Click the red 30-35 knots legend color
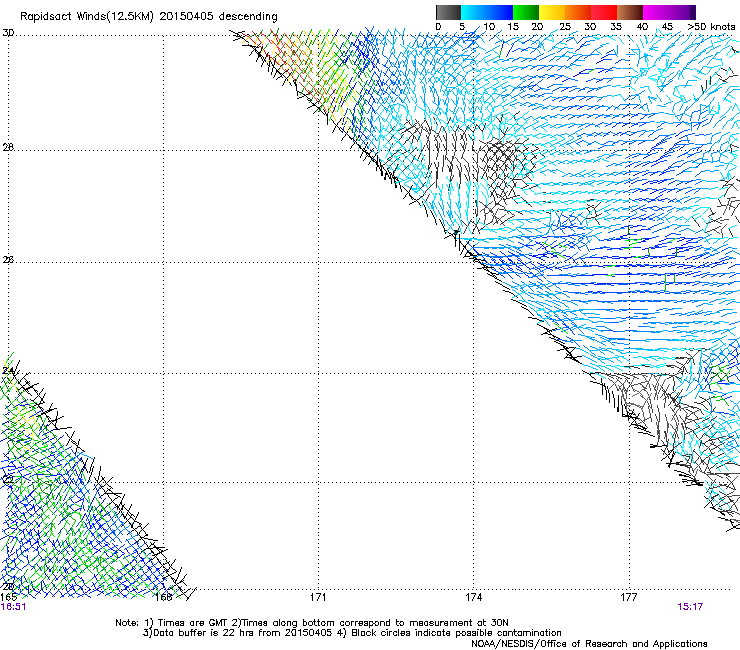Screen dimensions: 740x650 click(x=604, y=12)
